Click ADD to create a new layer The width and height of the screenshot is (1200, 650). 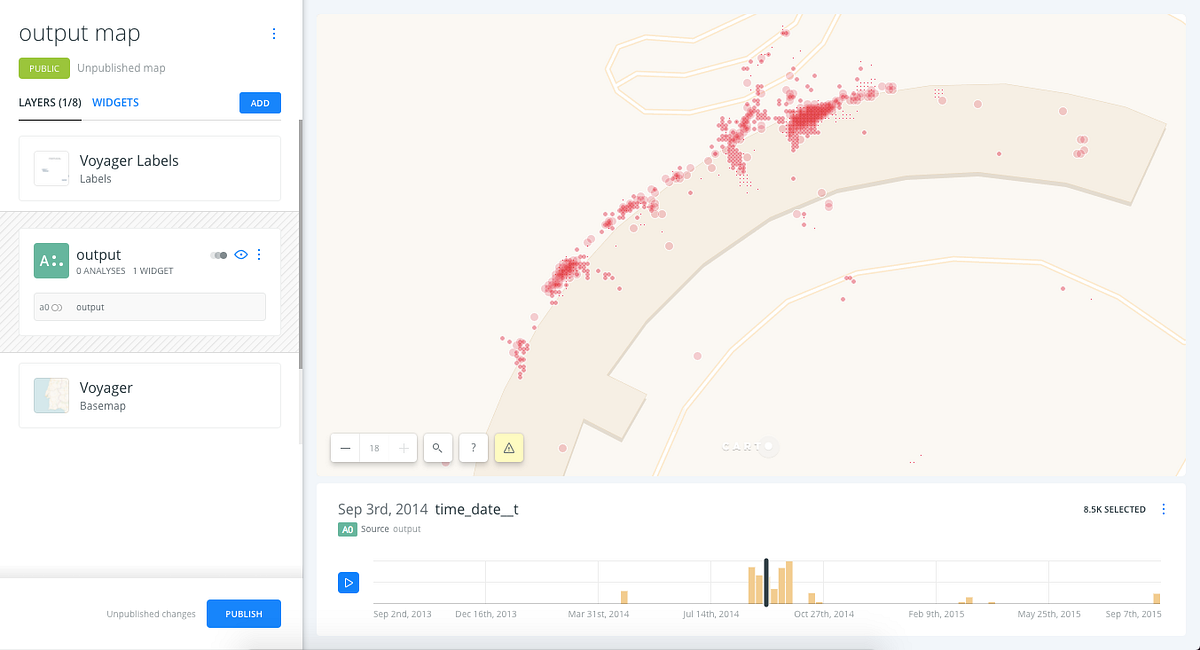click(259, 102)
